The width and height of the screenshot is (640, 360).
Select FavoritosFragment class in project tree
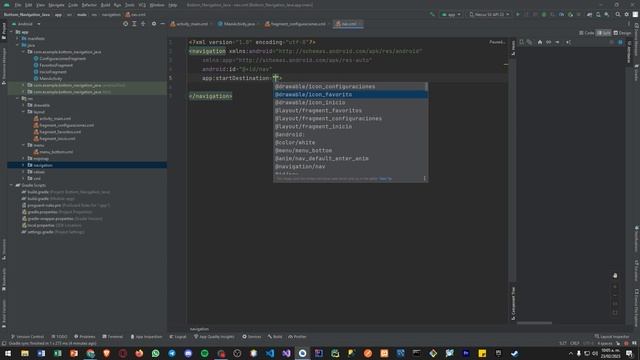pyautogui.click(x=53, y=65)
